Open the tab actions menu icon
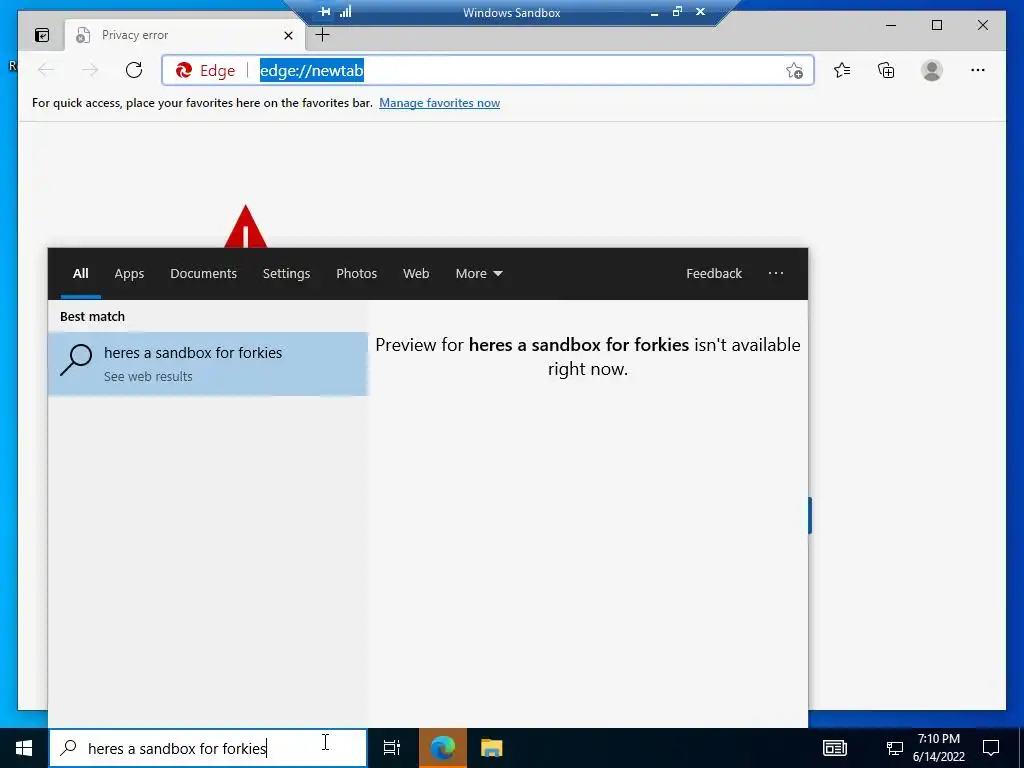Image resolution: width=1024 pixels, height=768 pixels. pyautogui.click(x=42, y=35)
